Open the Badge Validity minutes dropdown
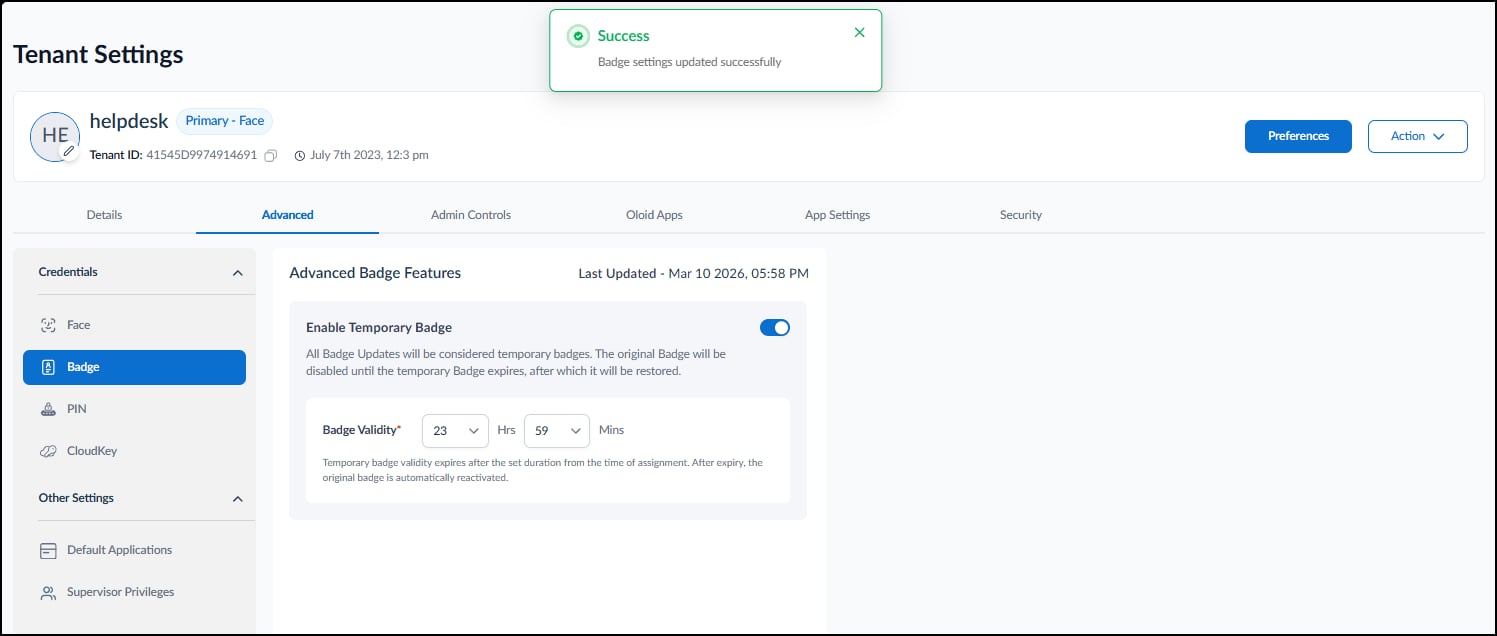1497x636 pixels. pyautogui.click(x=557, y=430)
